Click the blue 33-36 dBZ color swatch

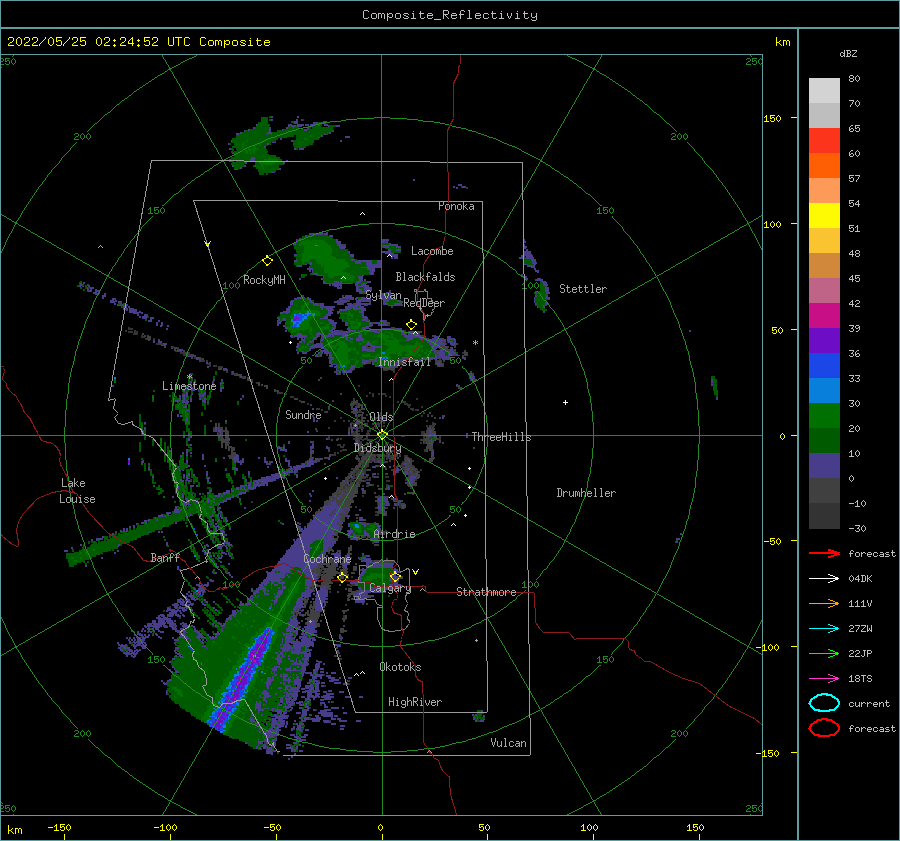824,366
